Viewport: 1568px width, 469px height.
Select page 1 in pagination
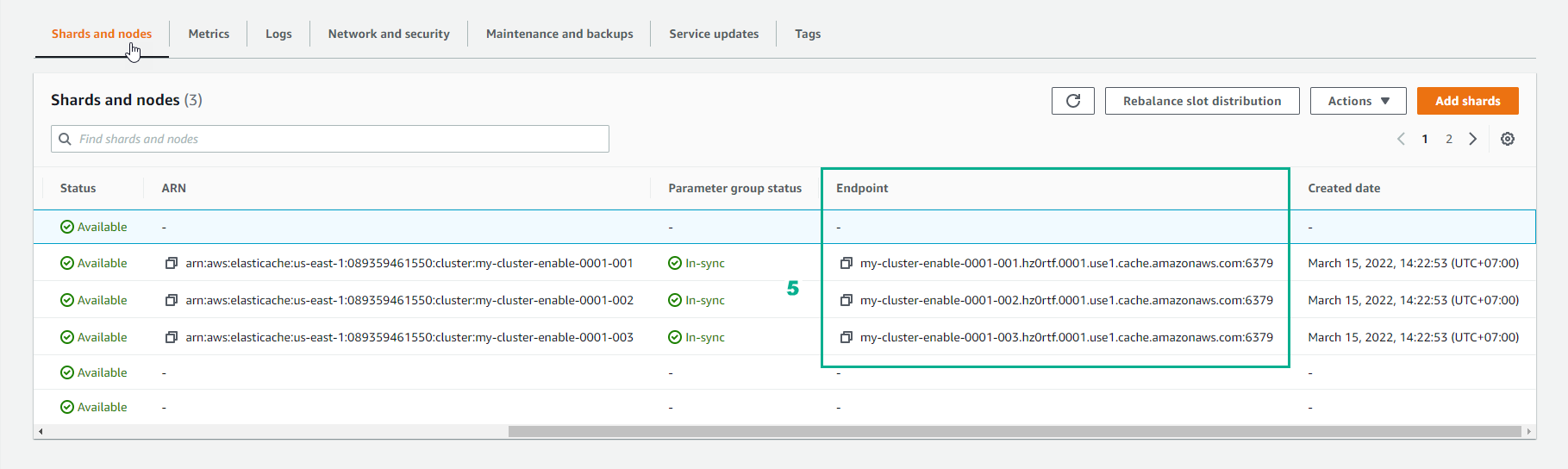[1425, 139]
